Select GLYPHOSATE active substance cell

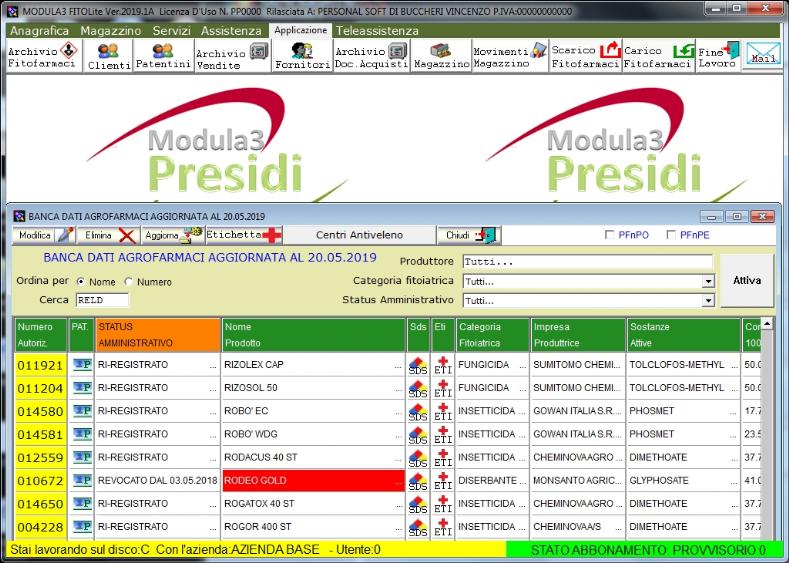click(x=683, y=480)
